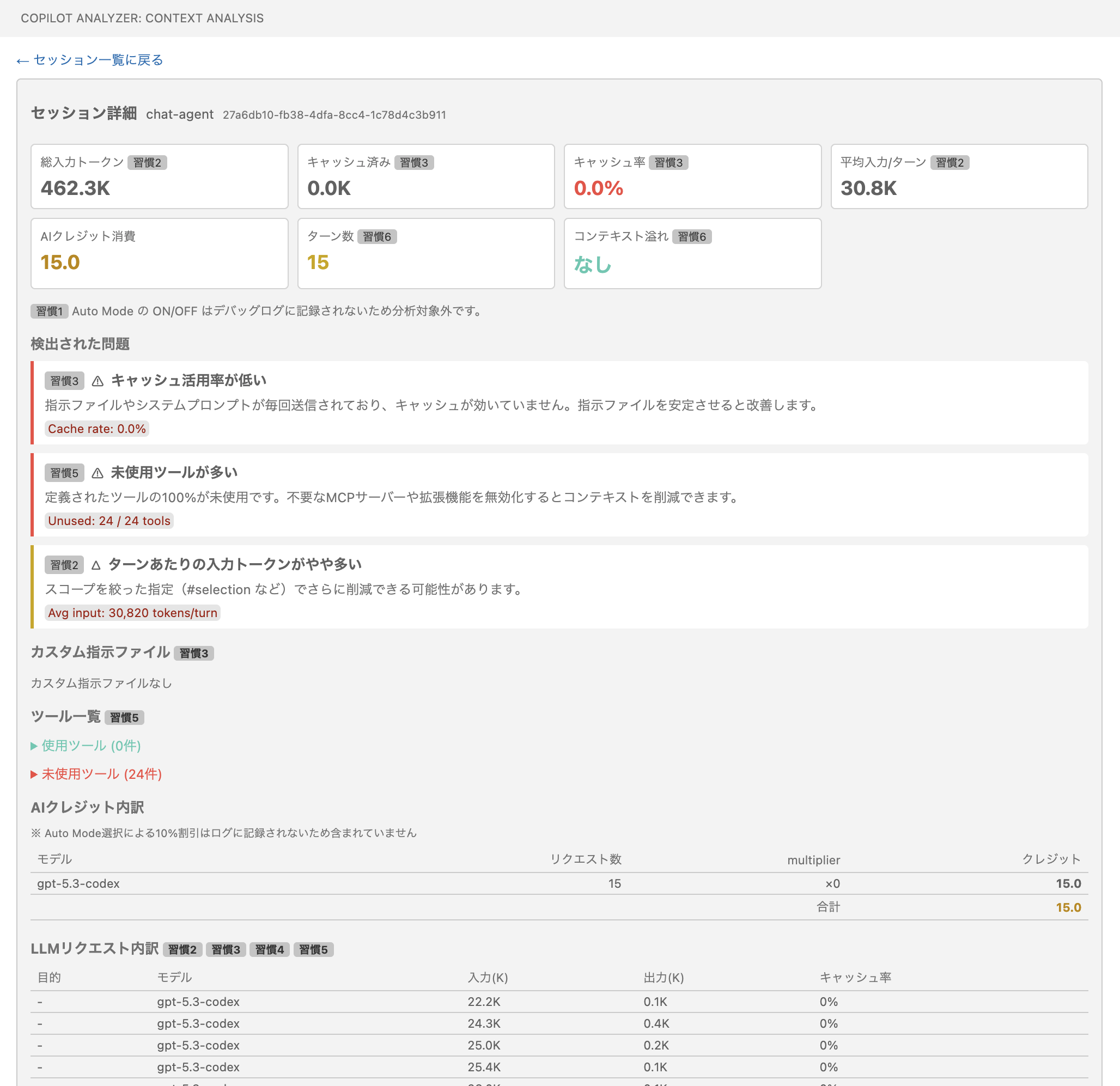Click the 0.0K cached tokens value

[329, 188]
